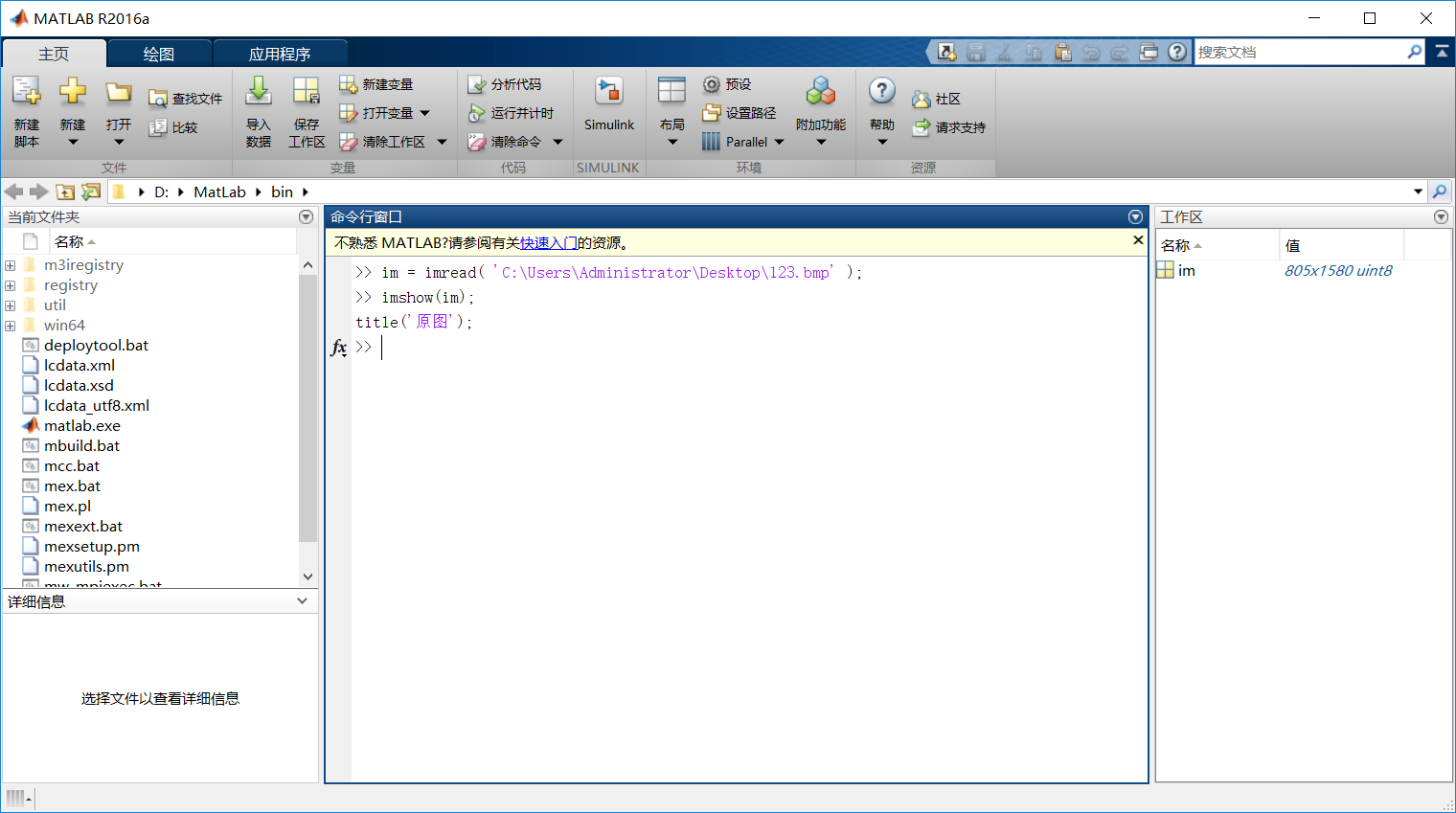Go up one folder level icon
The height and width of the screenshot is (813, 1456).
(x=65, y=192)
